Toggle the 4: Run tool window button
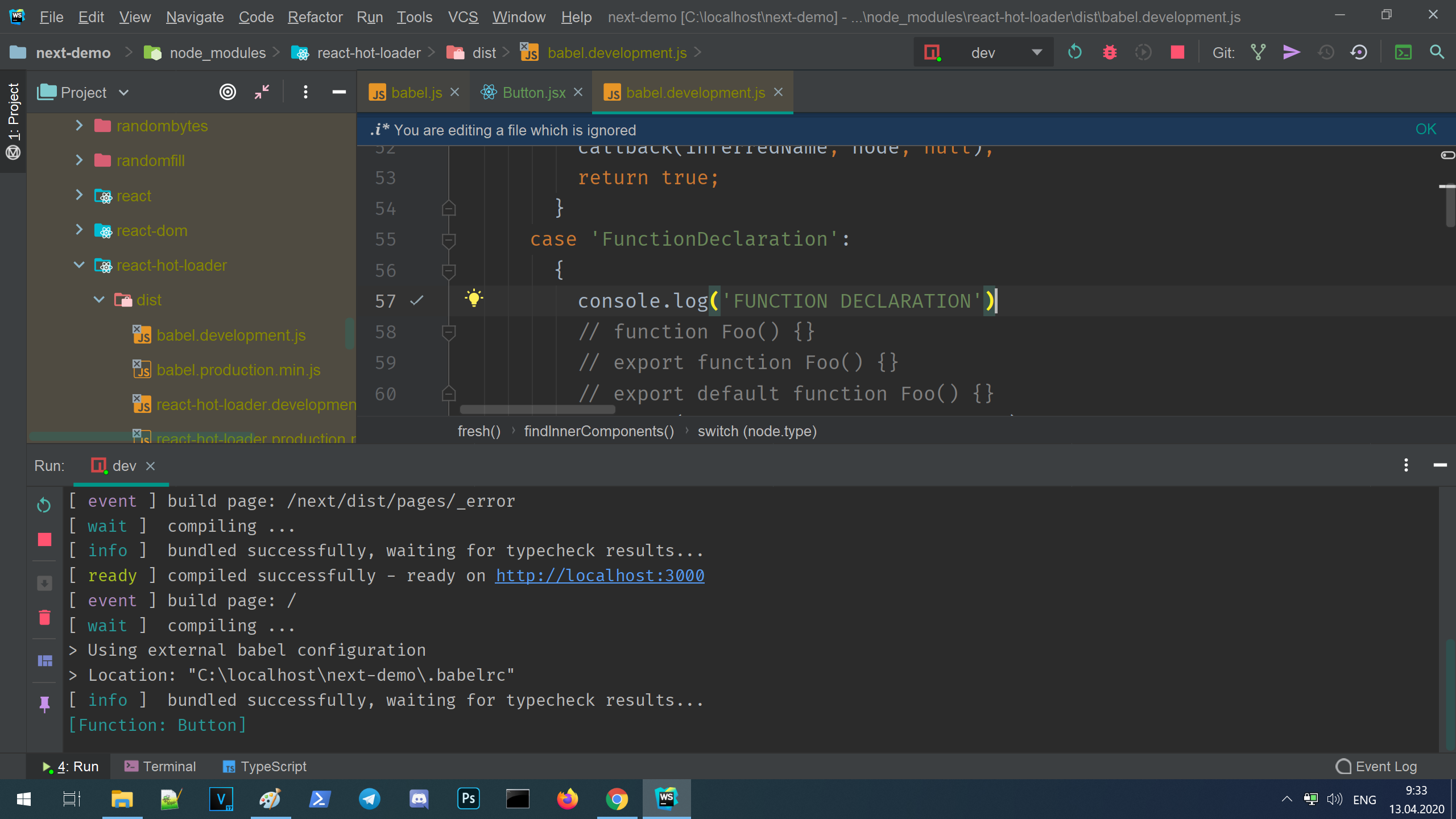 70,767
